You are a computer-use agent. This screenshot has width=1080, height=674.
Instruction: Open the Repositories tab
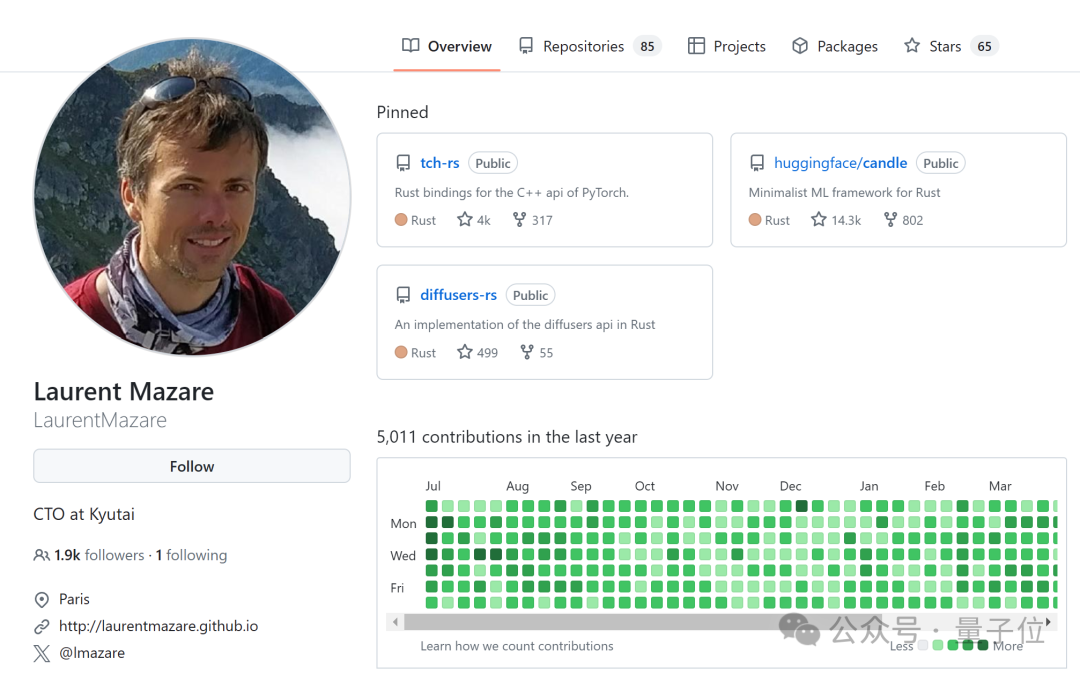pos(583,46)
